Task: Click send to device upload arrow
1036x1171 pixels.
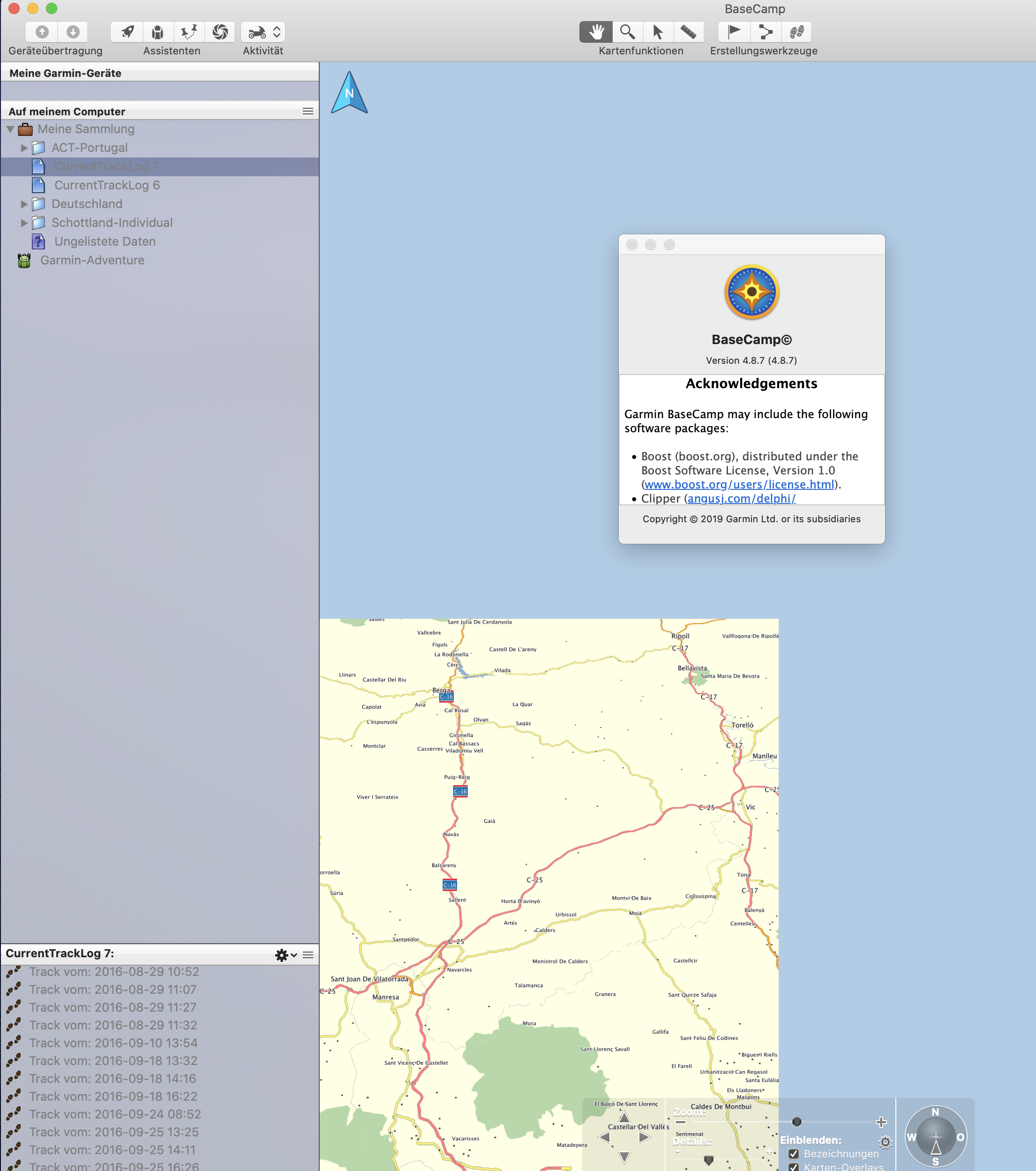Action: [42, 32]
